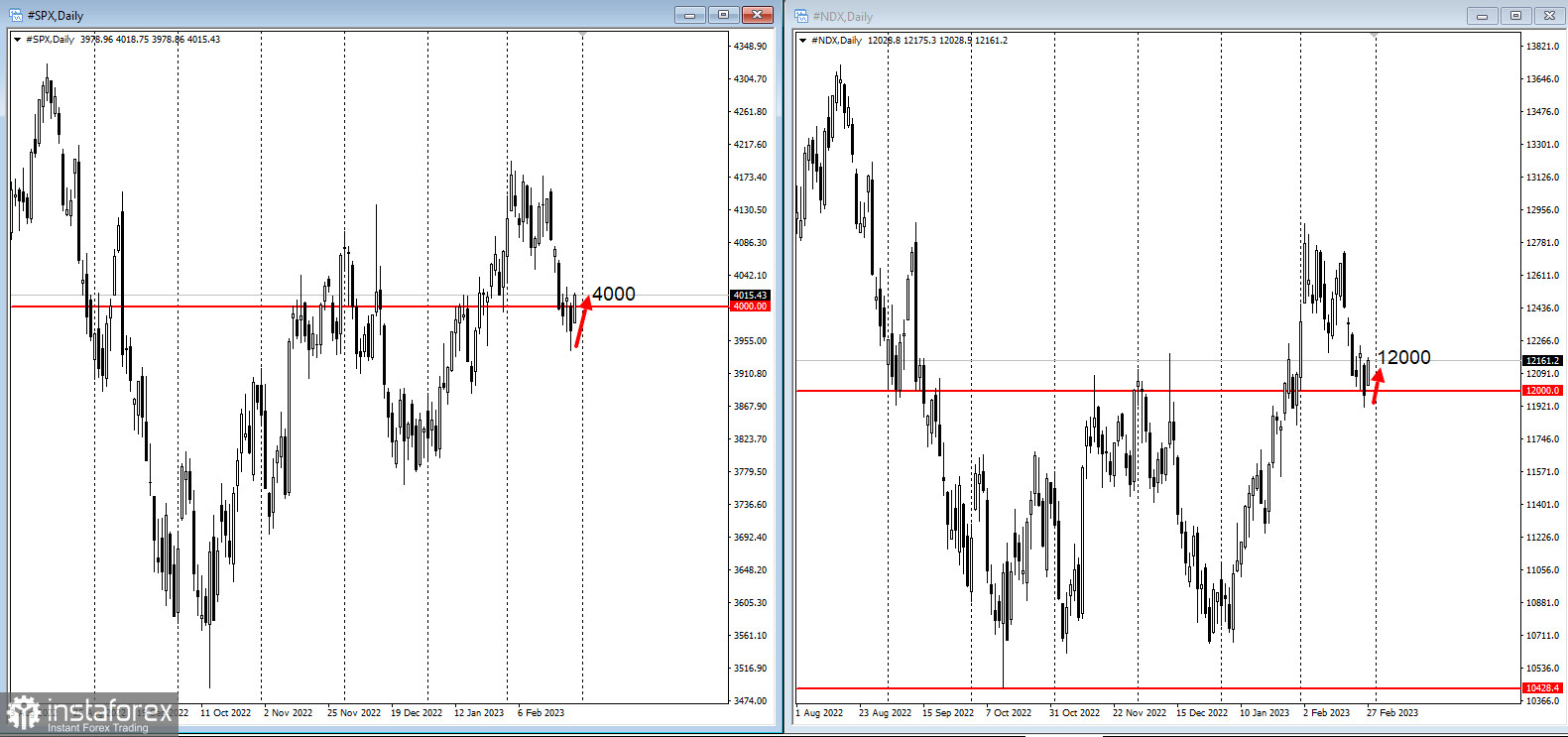1568x737 pixels.
Task: Click the 13126.0 level on NDX price scale
Action: (1542, 178)
